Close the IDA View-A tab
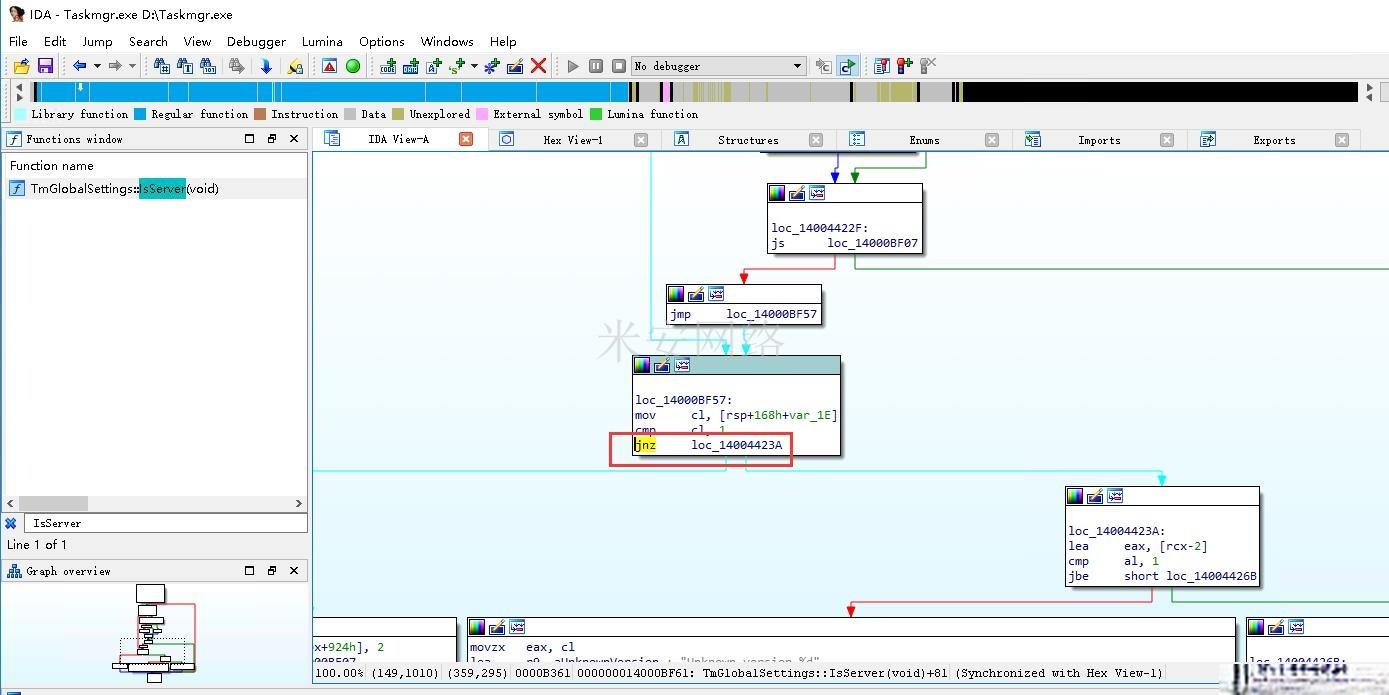The width and height of the screenshot is (1389, 695). tap(466, 139)
